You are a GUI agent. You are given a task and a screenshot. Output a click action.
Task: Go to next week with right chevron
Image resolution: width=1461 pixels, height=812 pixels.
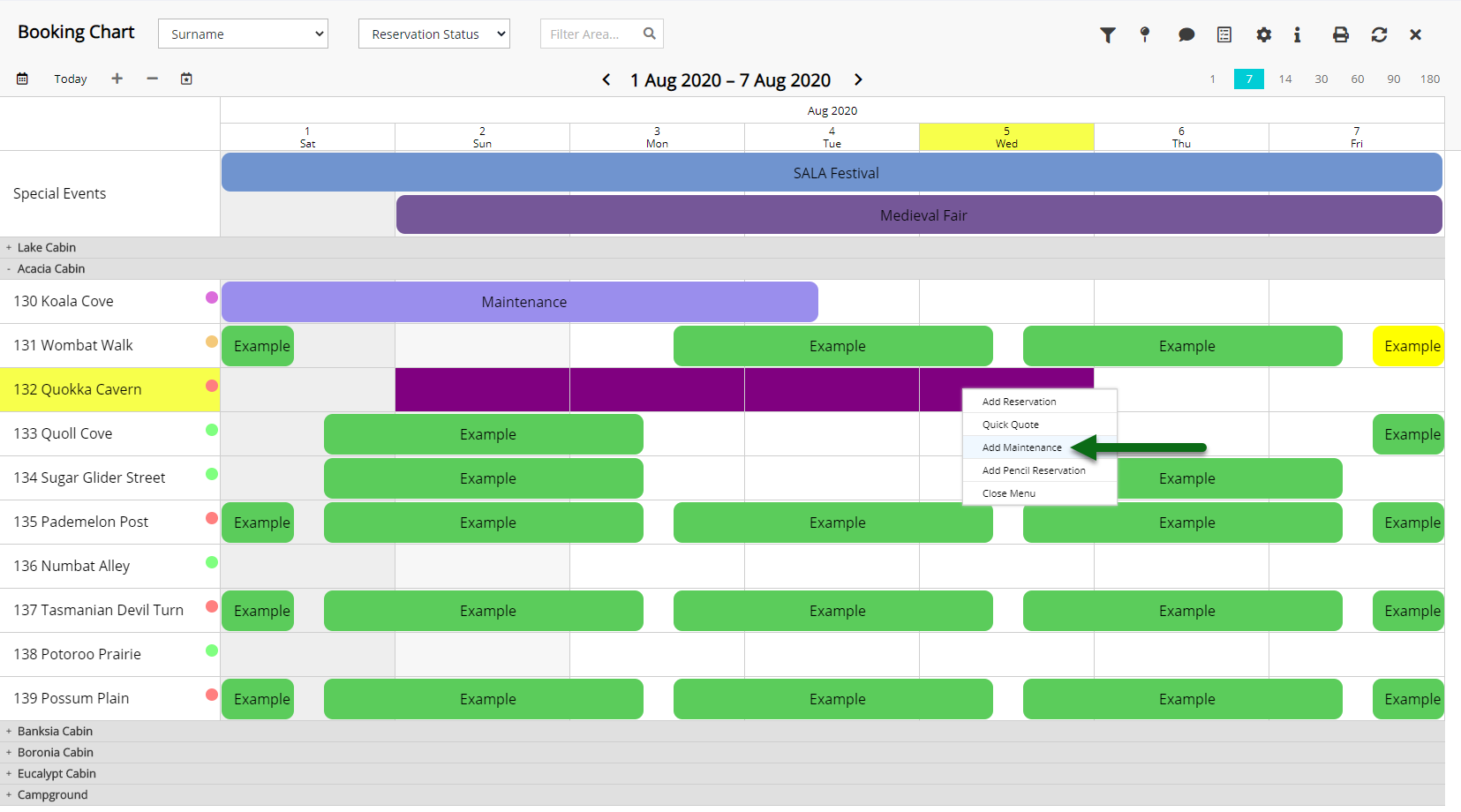coord(858,79)
